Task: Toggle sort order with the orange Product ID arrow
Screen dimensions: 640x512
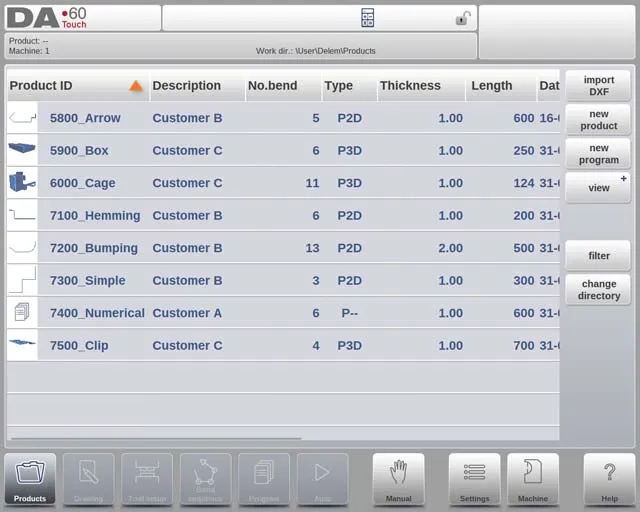Action: point(136,86)
